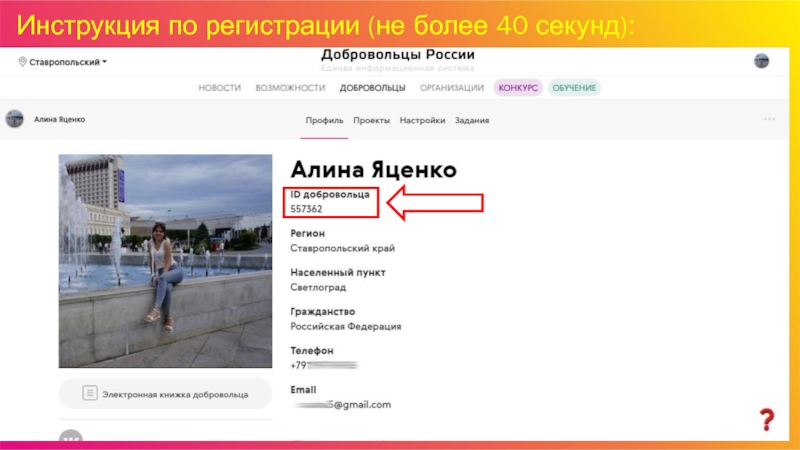Screen dimensions: 800x450
Task: Switch to the Профиль tab
Action: coord(324,120)
